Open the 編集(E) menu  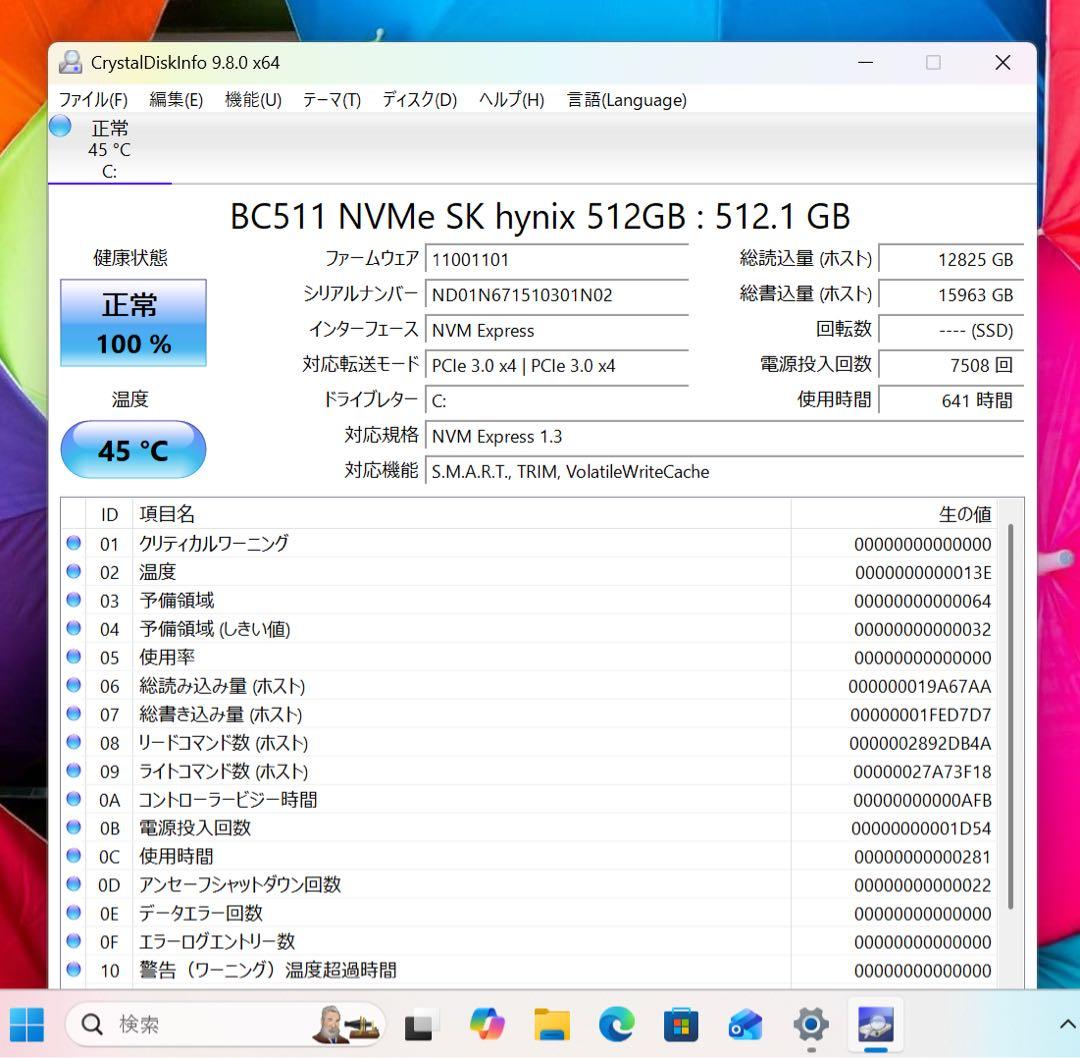click(176, 100)
